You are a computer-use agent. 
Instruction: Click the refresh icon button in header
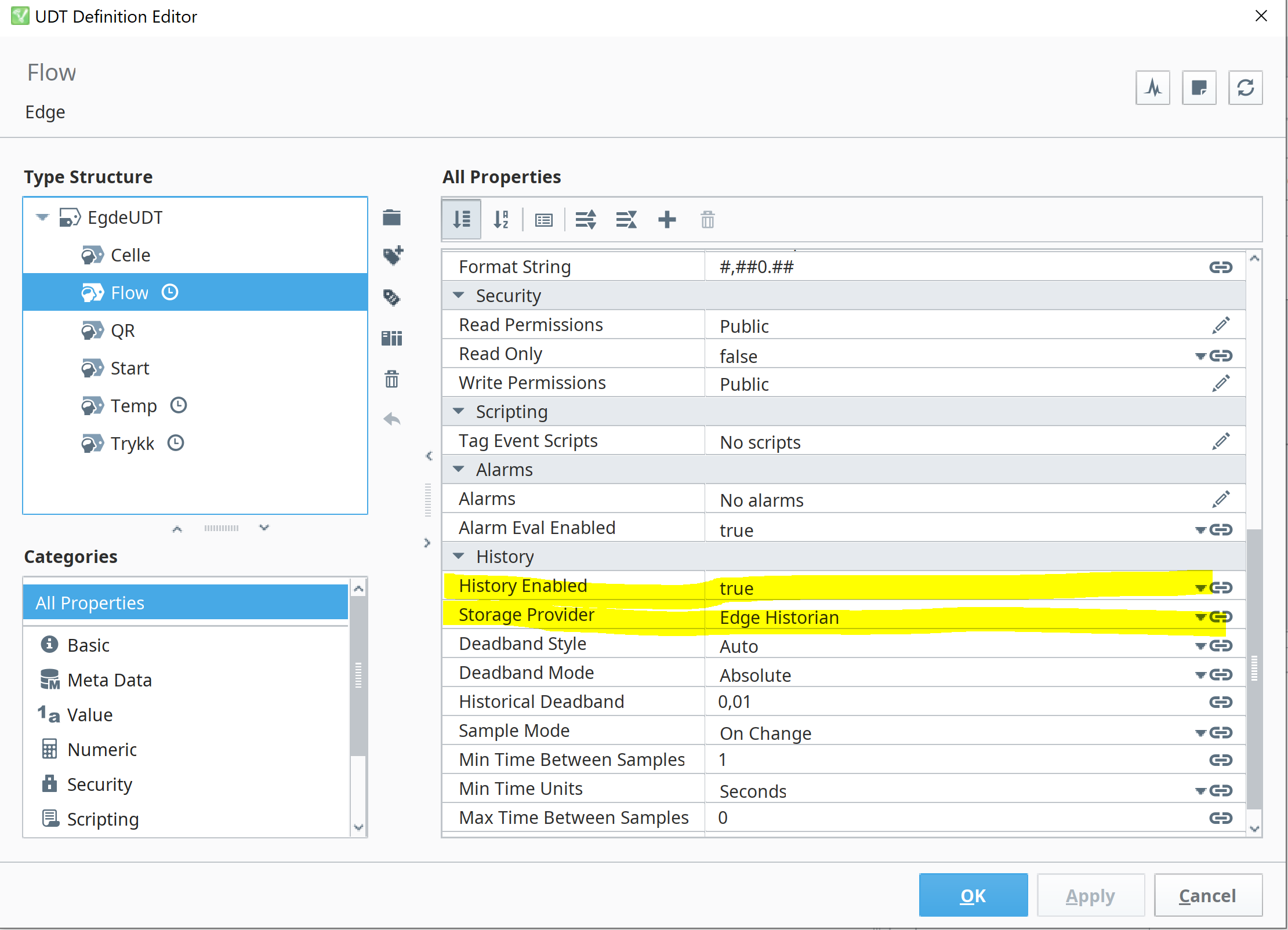point(1245,88)
